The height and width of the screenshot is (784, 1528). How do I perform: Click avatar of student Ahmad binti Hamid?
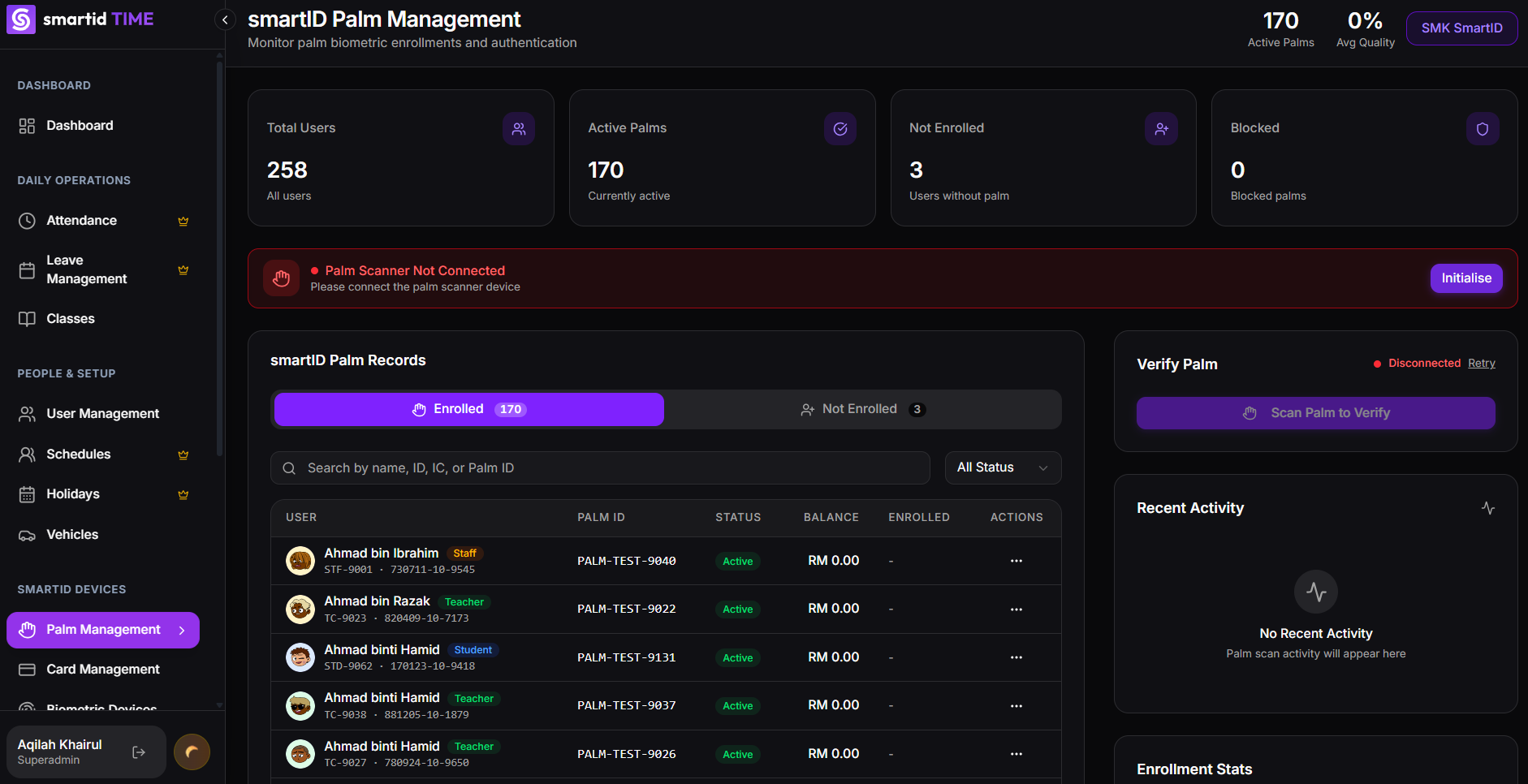pyautogui.click(x=300, y=657)
